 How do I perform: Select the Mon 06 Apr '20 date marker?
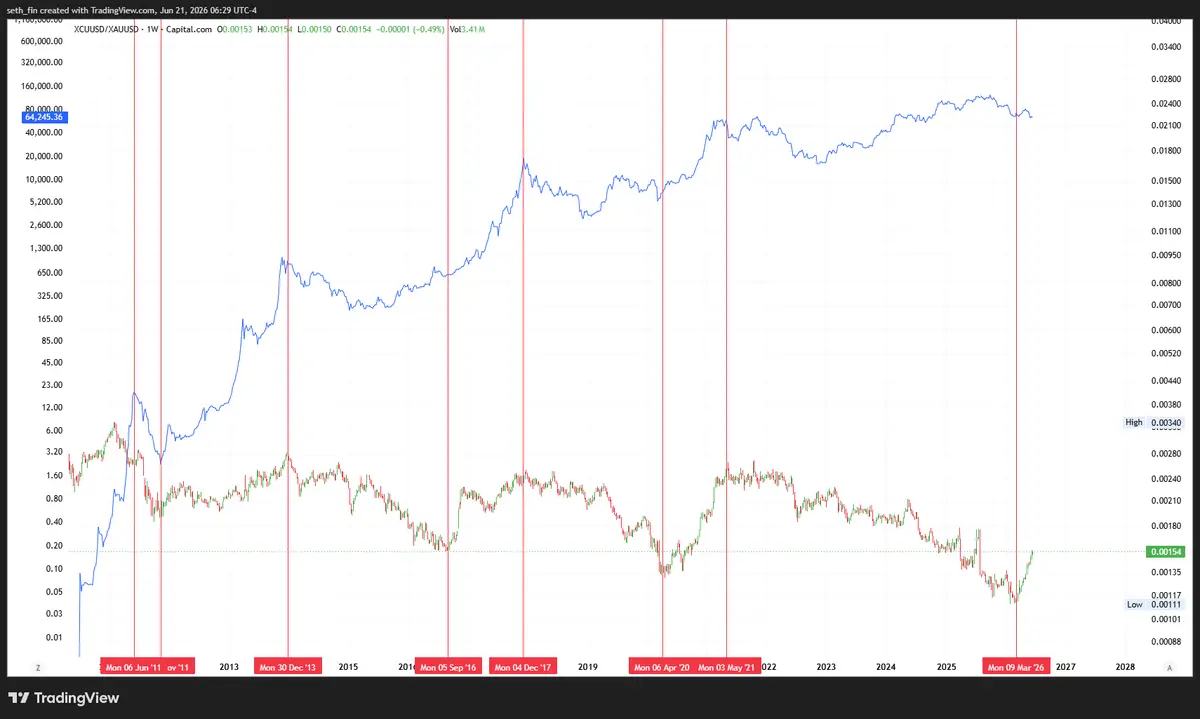[x=662, y=666]
